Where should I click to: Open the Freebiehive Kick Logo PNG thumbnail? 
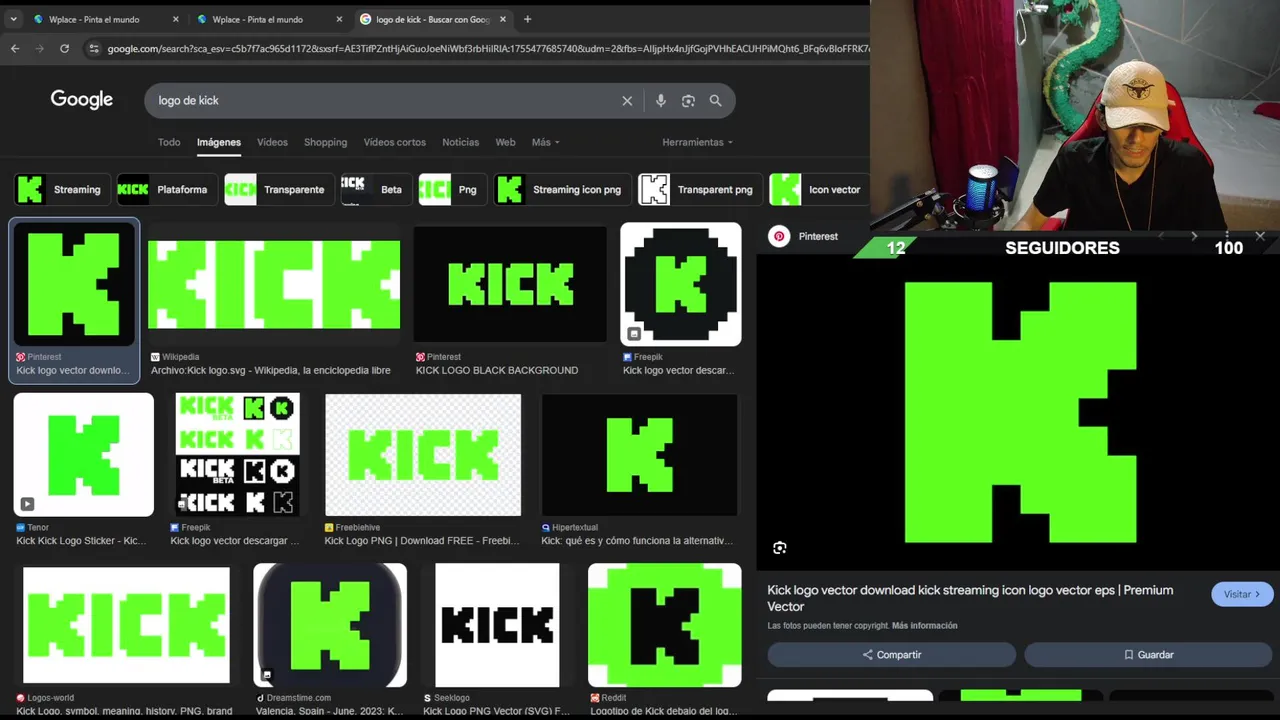tap(423, 455)
